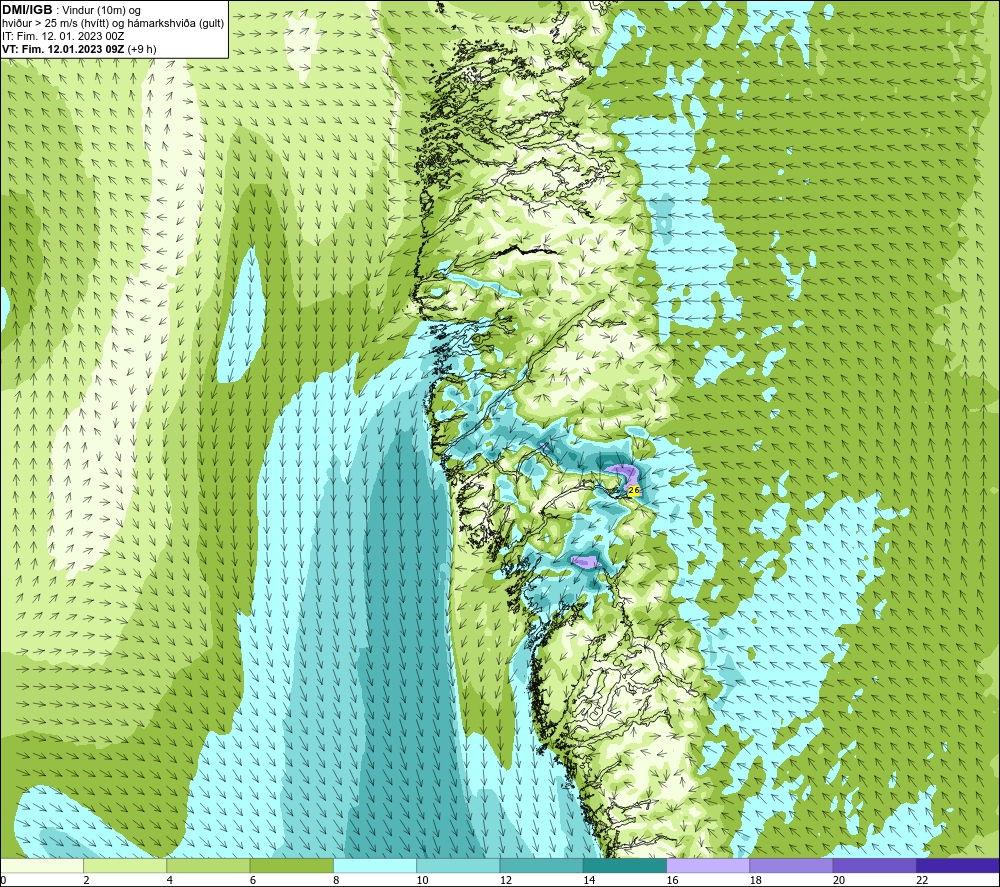The height and width of the screenshot is (887, 1000).
Task: Click the legend scale number 16
Action: pyautogui.click(x=672, y=880)
